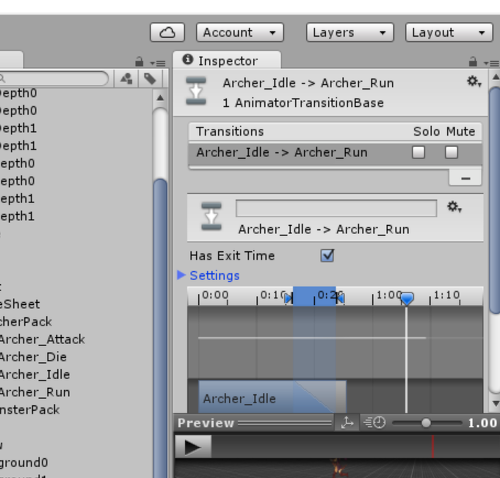Click the transition icon beside the name field

[x=211, y=216]
